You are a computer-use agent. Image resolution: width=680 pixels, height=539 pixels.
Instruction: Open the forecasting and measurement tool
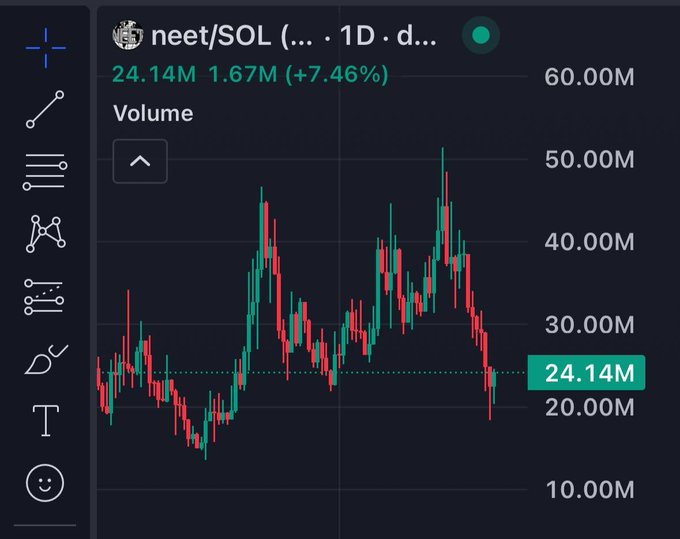tap(44, 297)
